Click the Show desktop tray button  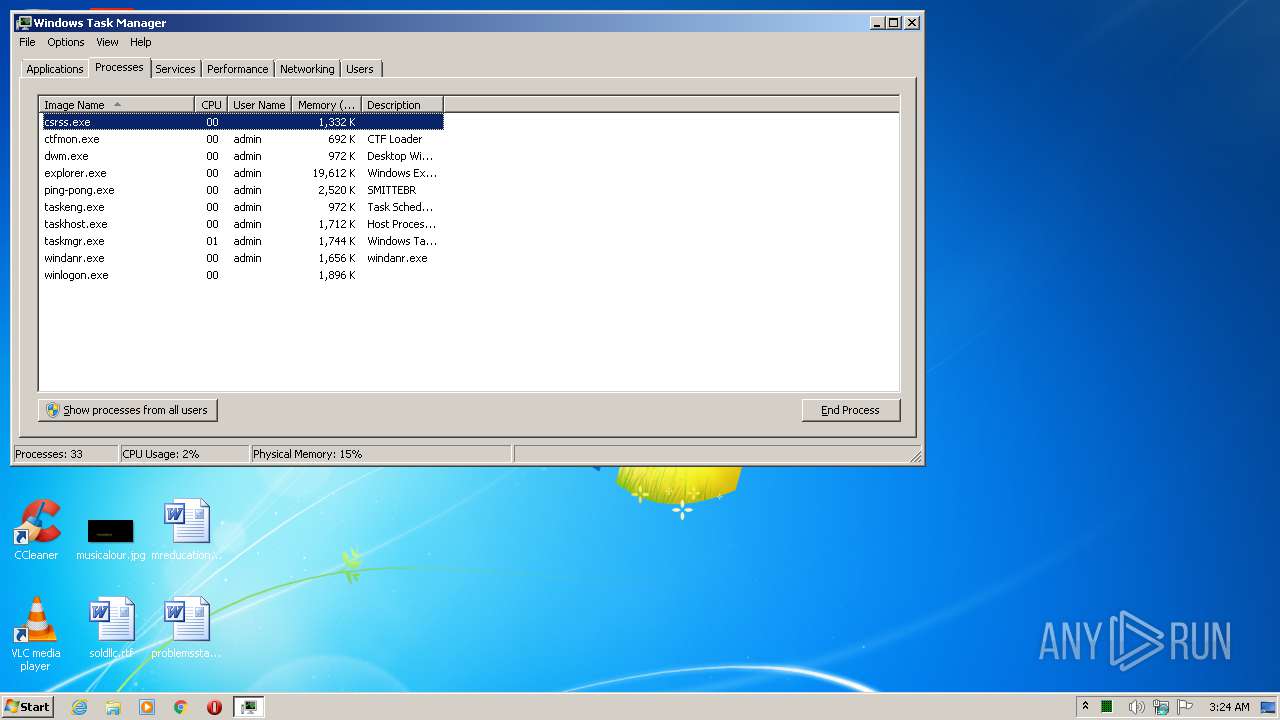coord(1269,707)
